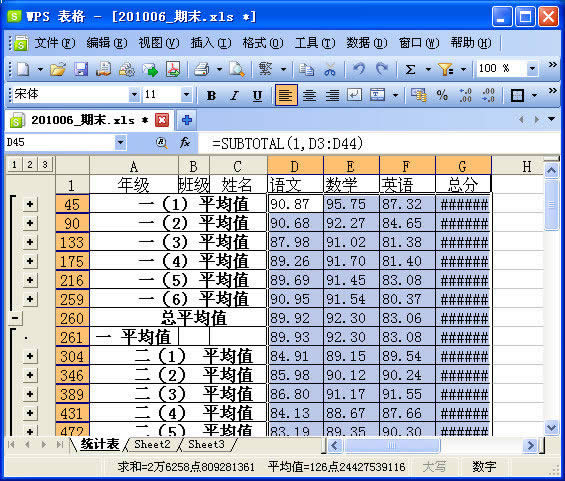The image size is (565, 481).
Task: Open the zoom percentage dropdown
Action: tap(532, 68)
